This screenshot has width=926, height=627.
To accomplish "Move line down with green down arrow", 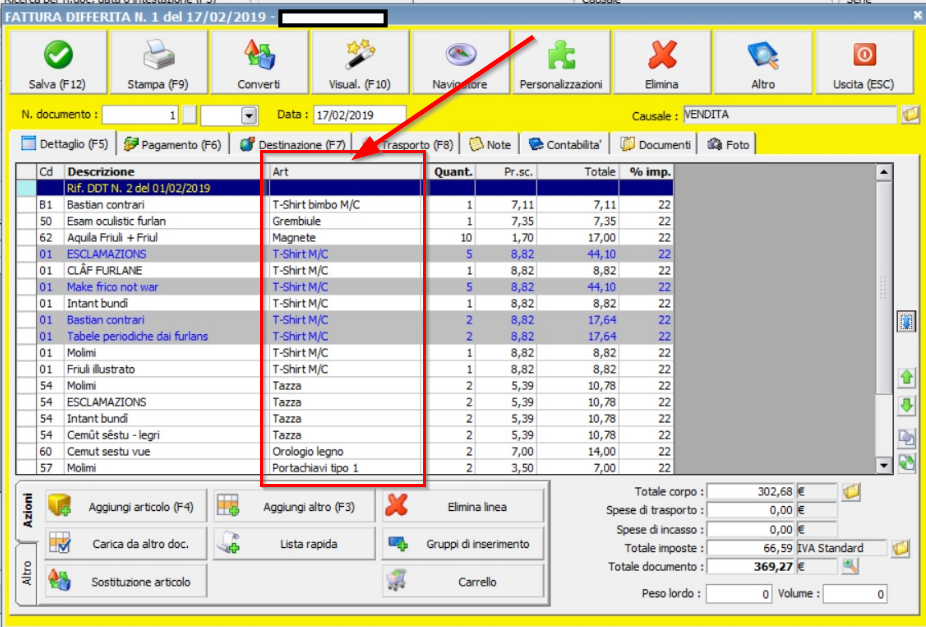I will click(x=907, y=406).
